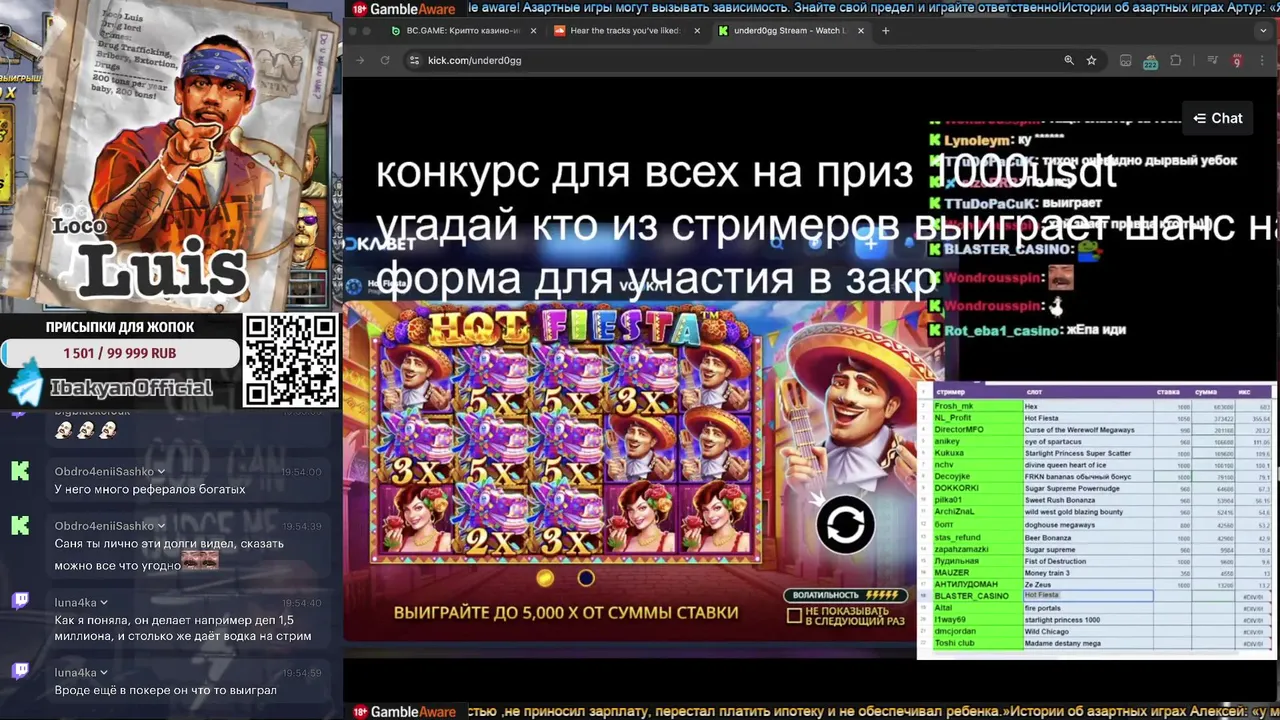Click table cell 'DOKKORKI'

976,488
